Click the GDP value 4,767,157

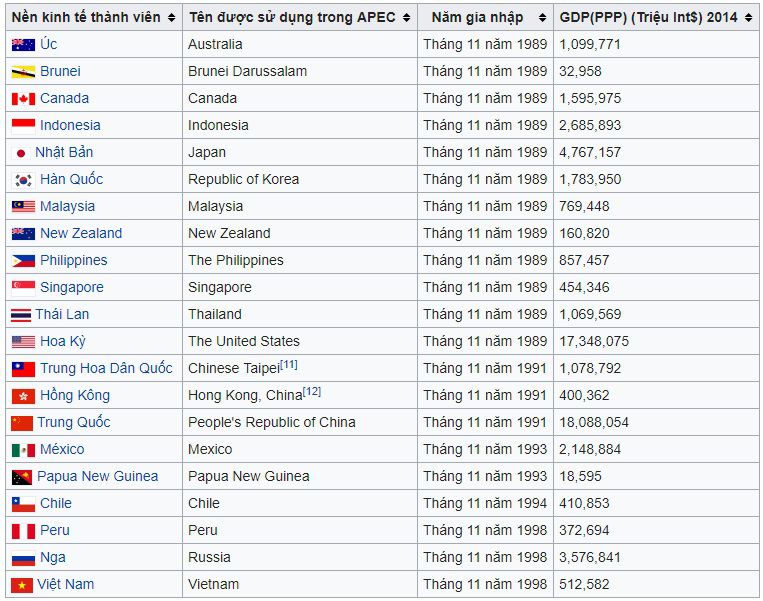590,152
